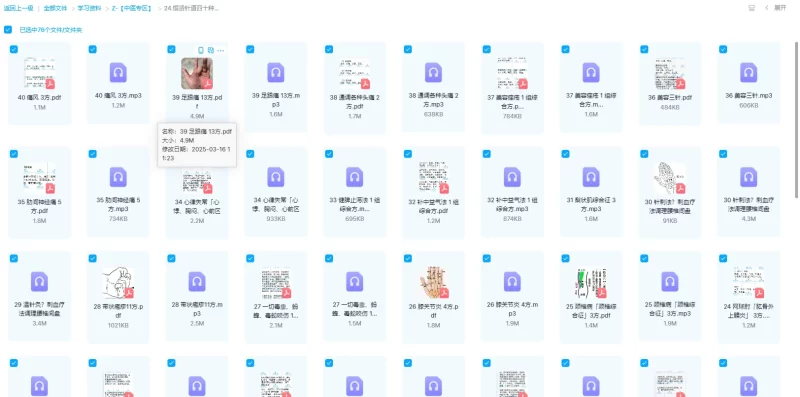The height and width of the screenshot is (397, 800).
Task: Click the headphone icon of 38 mp3 file
Action: (433, 72)
